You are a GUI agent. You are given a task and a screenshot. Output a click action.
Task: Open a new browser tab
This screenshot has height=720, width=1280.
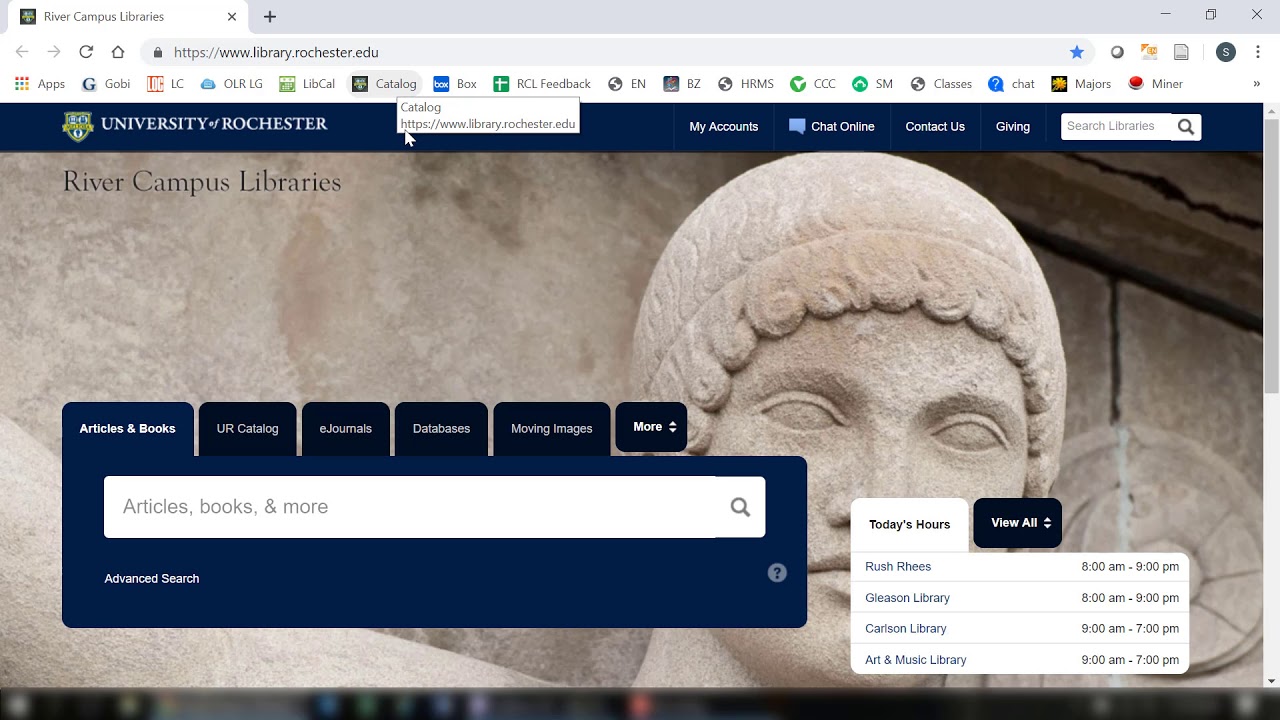(x=270, y=16)
